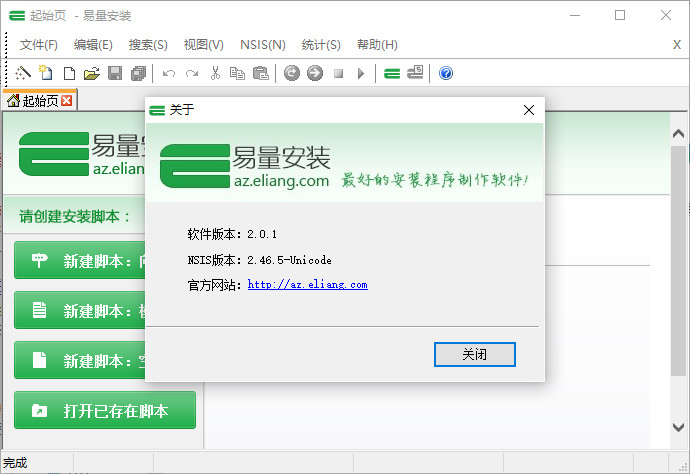Click the 关闭 button in About dialog
This screenshot has width=690, height=474.
(474, 354)
